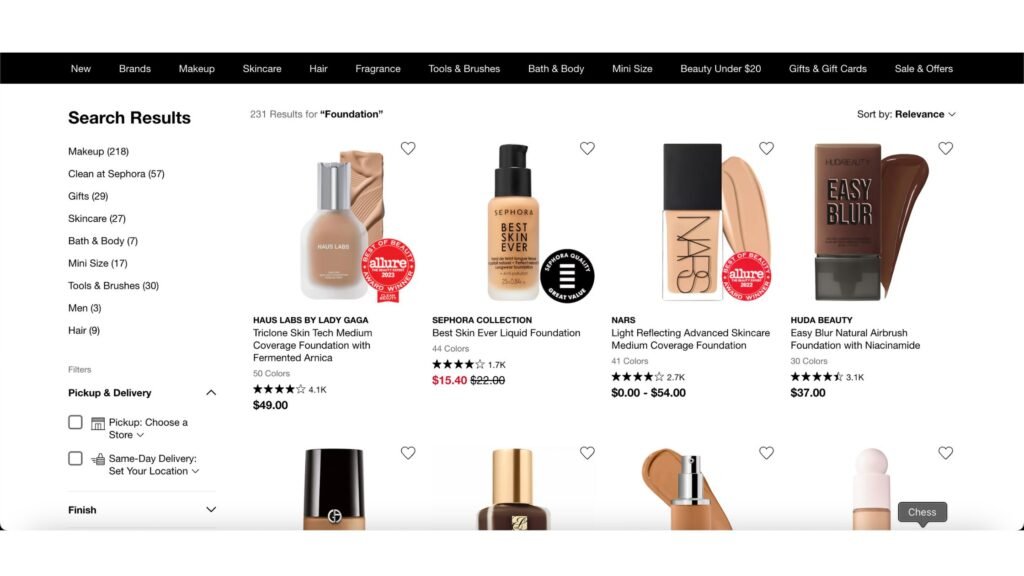Open the Sort by Relevance dropdown
Screen dimensions: 1024x576
[x=906, y=114]
